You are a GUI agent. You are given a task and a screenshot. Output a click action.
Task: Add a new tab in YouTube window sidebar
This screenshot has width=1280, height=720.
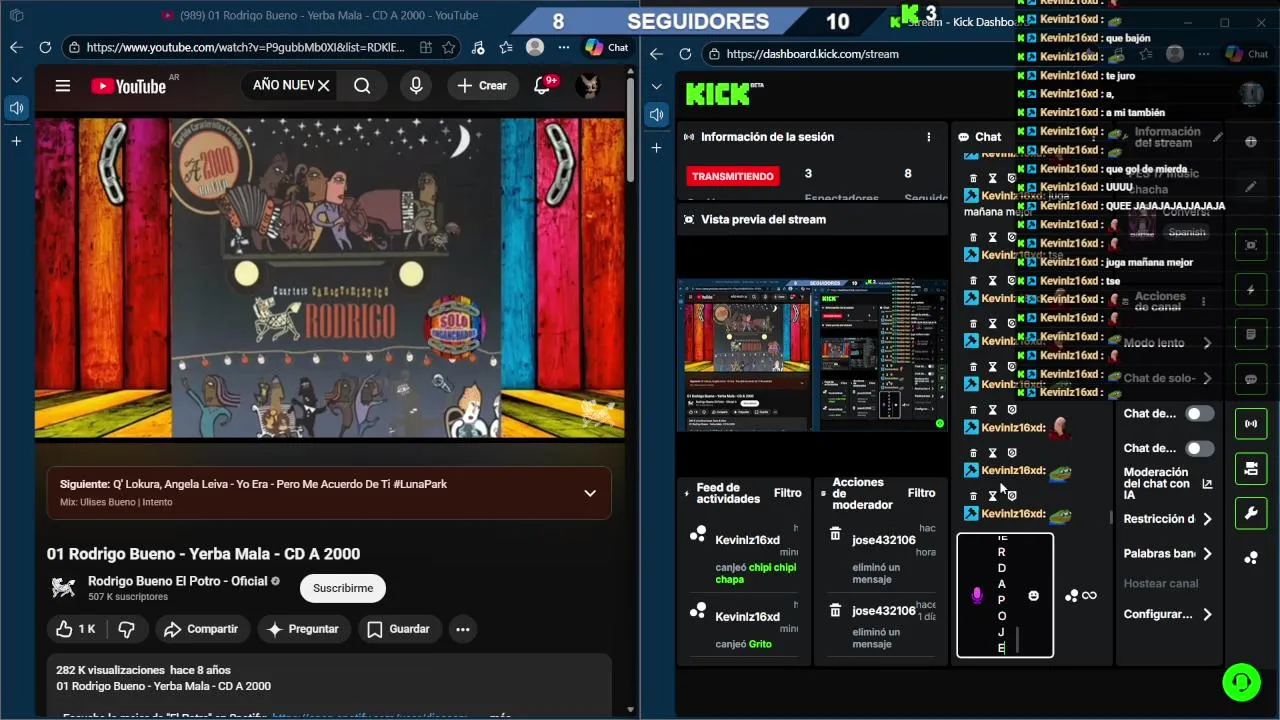16,141
